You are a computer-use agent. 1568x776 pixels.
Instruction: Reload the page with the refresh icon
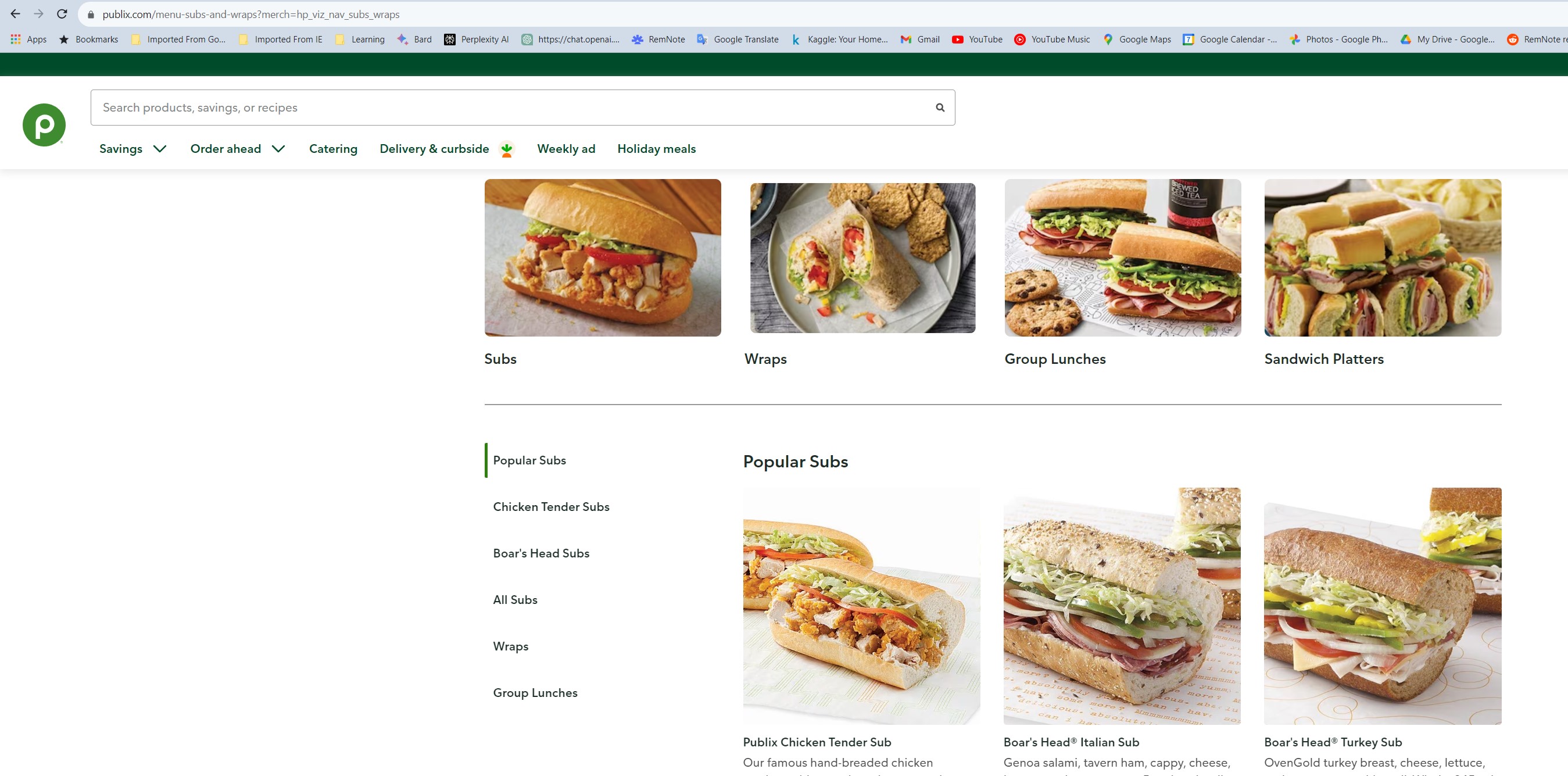62,14
